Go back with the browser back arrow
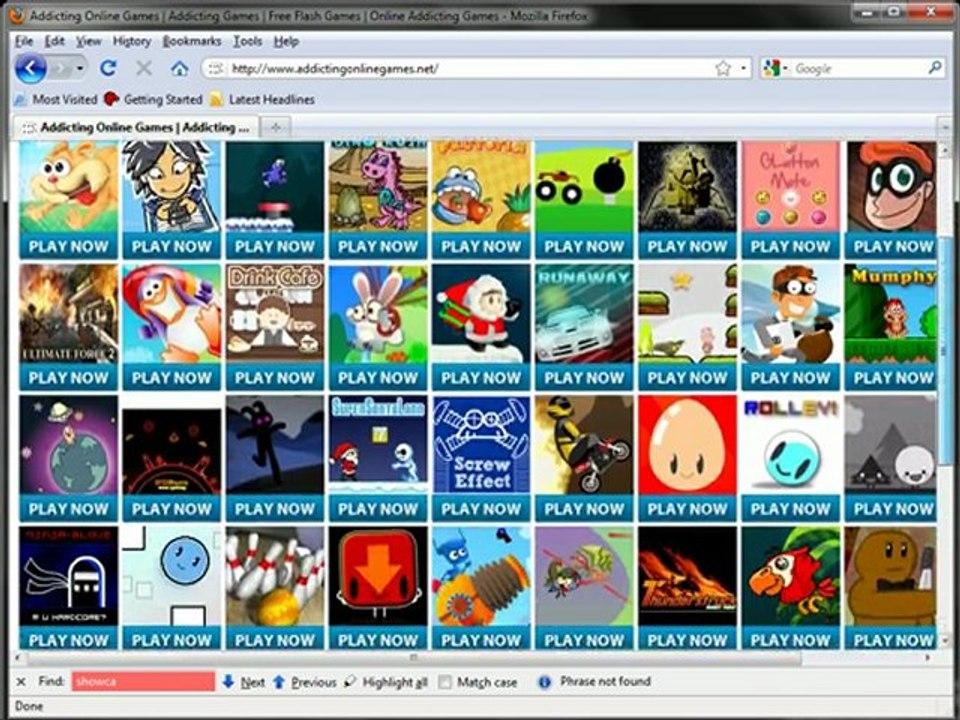 (30, 68)
